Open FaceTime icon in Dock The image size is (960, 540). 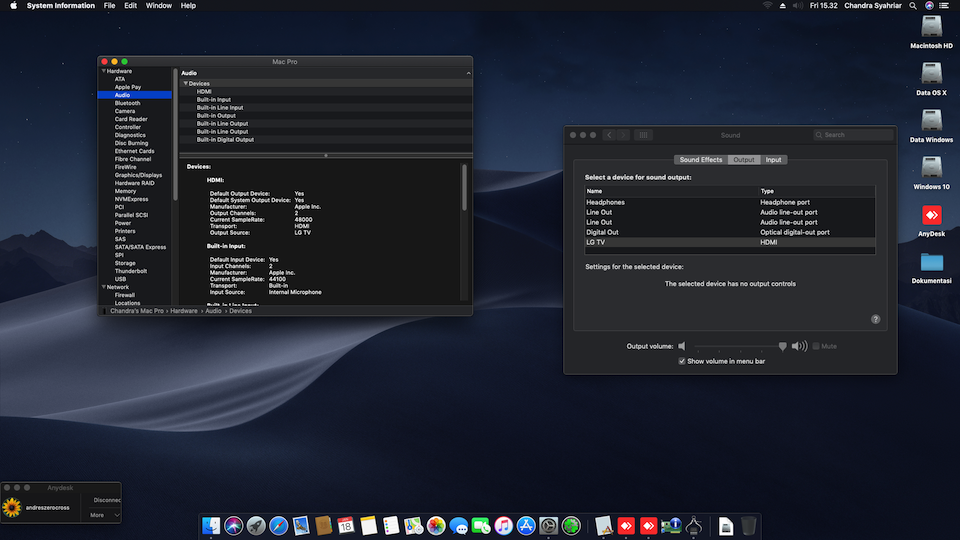click(481, 525)
